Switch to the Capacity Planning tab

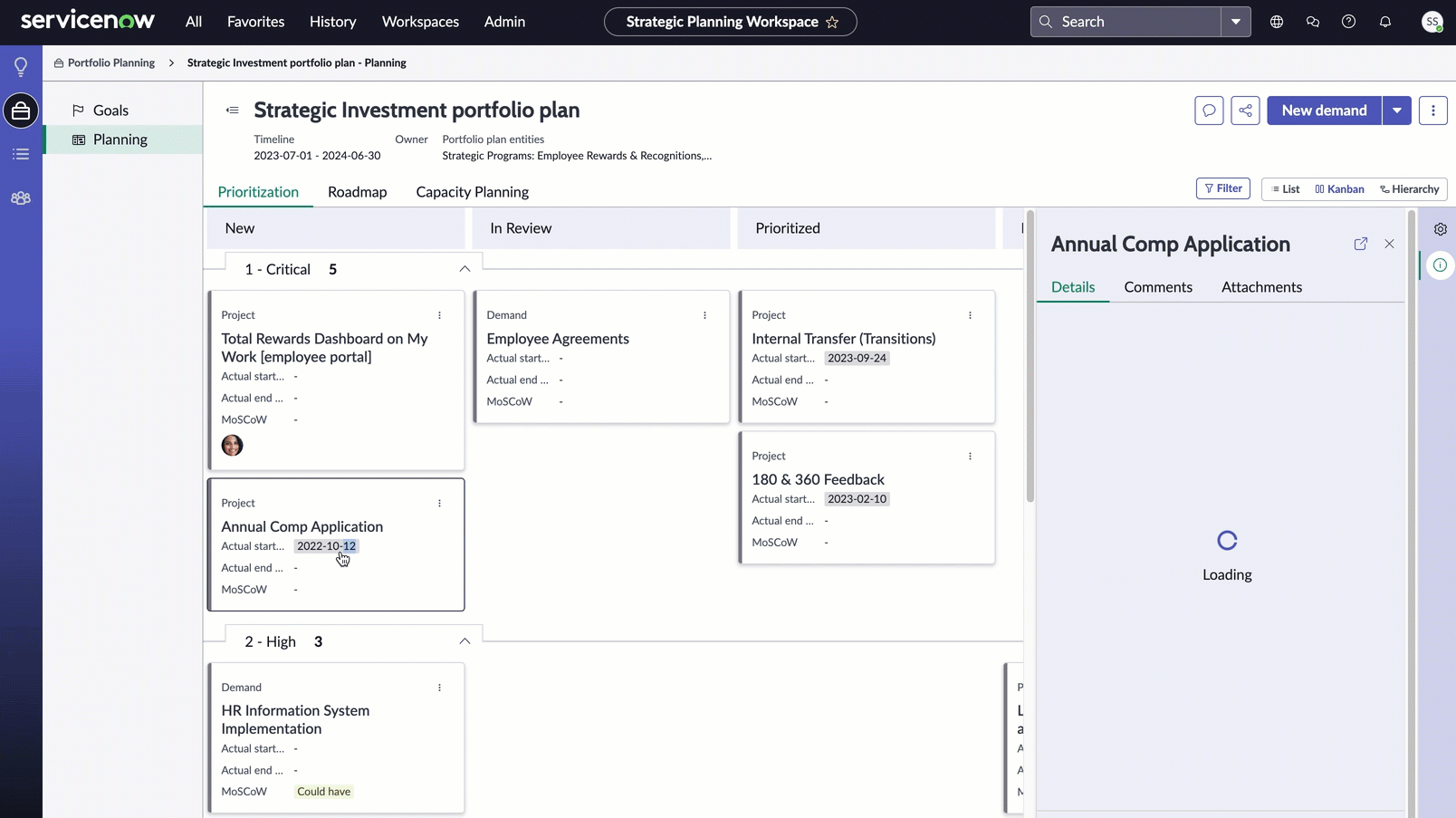click(472, 192)
